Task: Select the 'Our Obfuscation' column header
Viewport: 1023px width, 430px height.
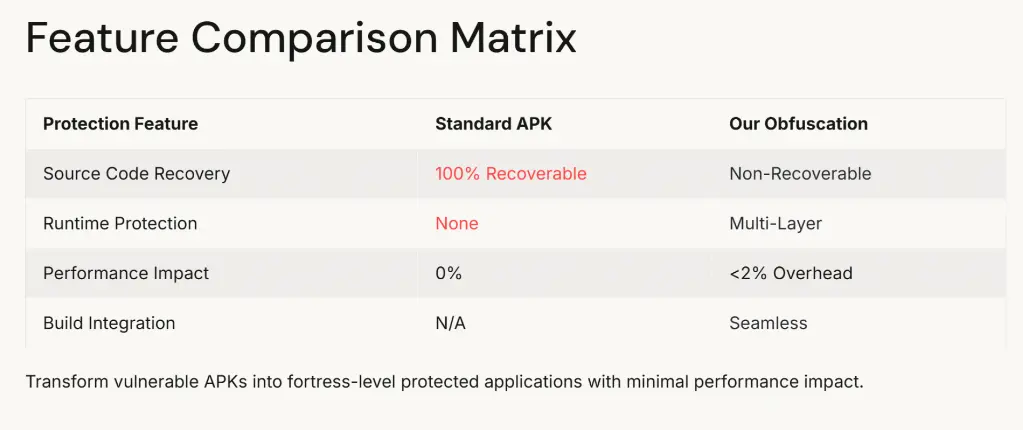Action: pyautogui.click(x=798, y=124)
